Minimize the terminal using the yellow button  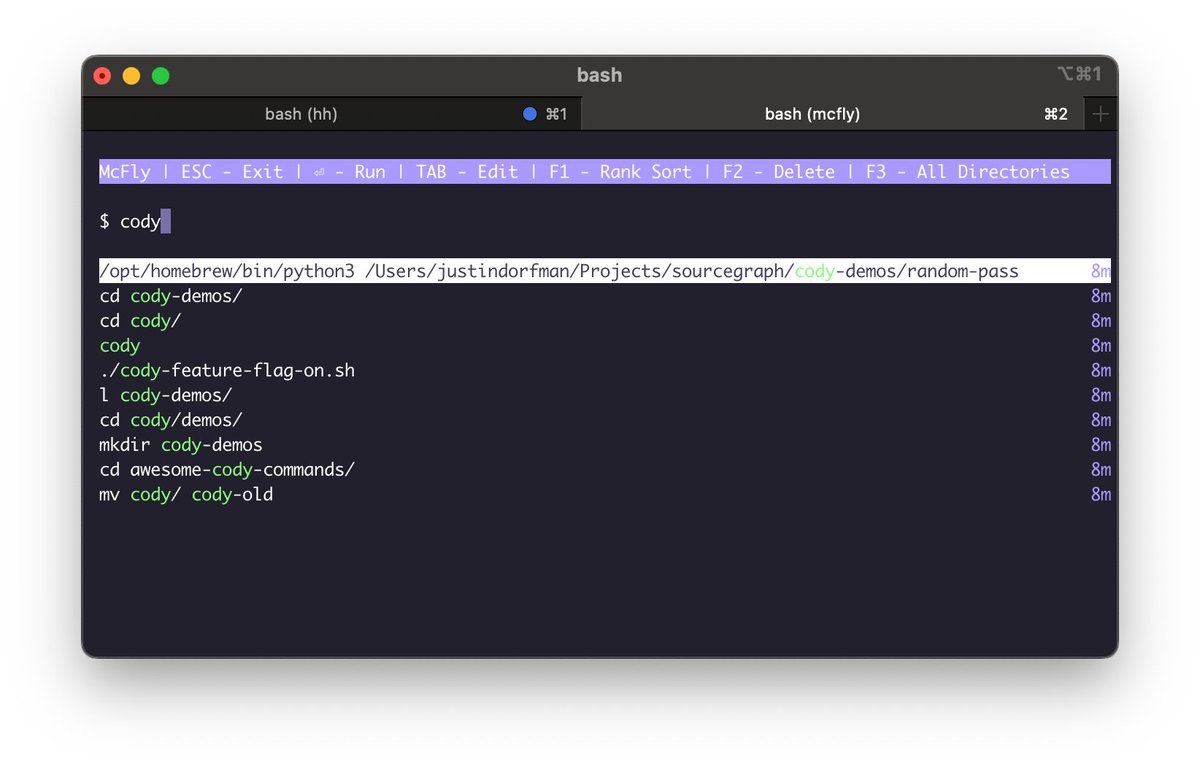coord(131,76)
